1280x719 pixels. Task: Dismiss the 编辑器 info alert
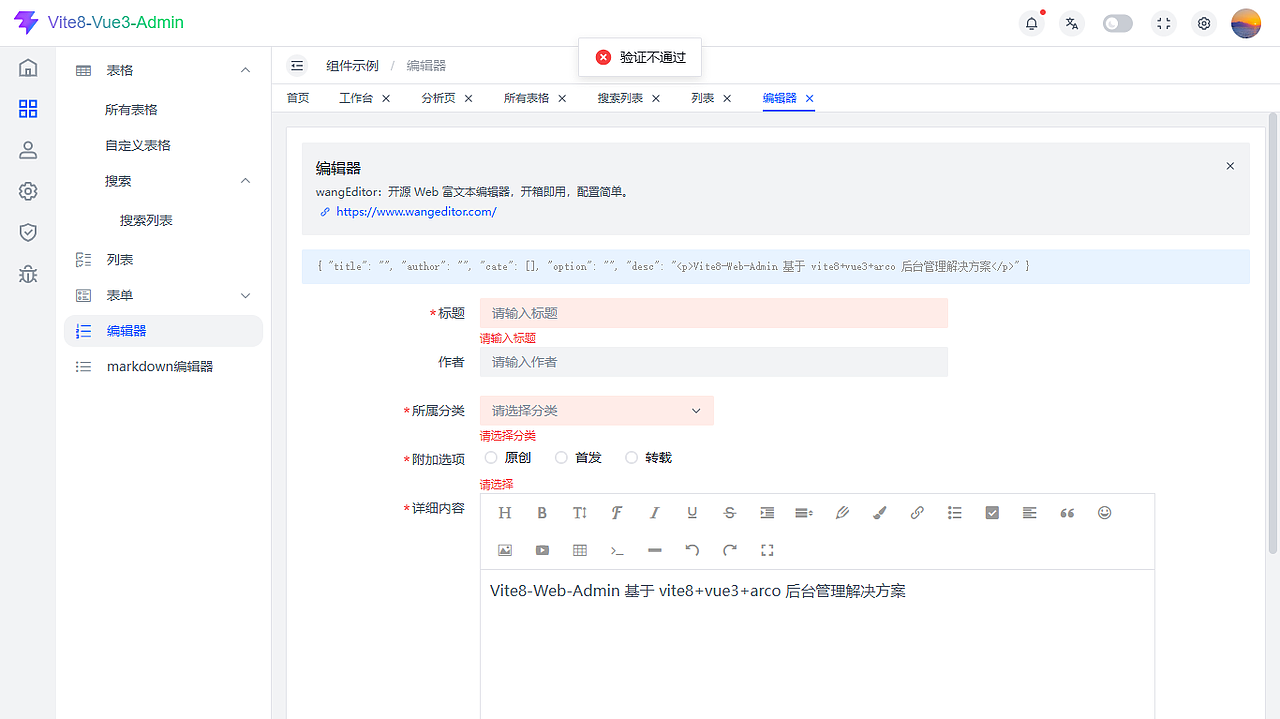click(x=1230, y=166)
